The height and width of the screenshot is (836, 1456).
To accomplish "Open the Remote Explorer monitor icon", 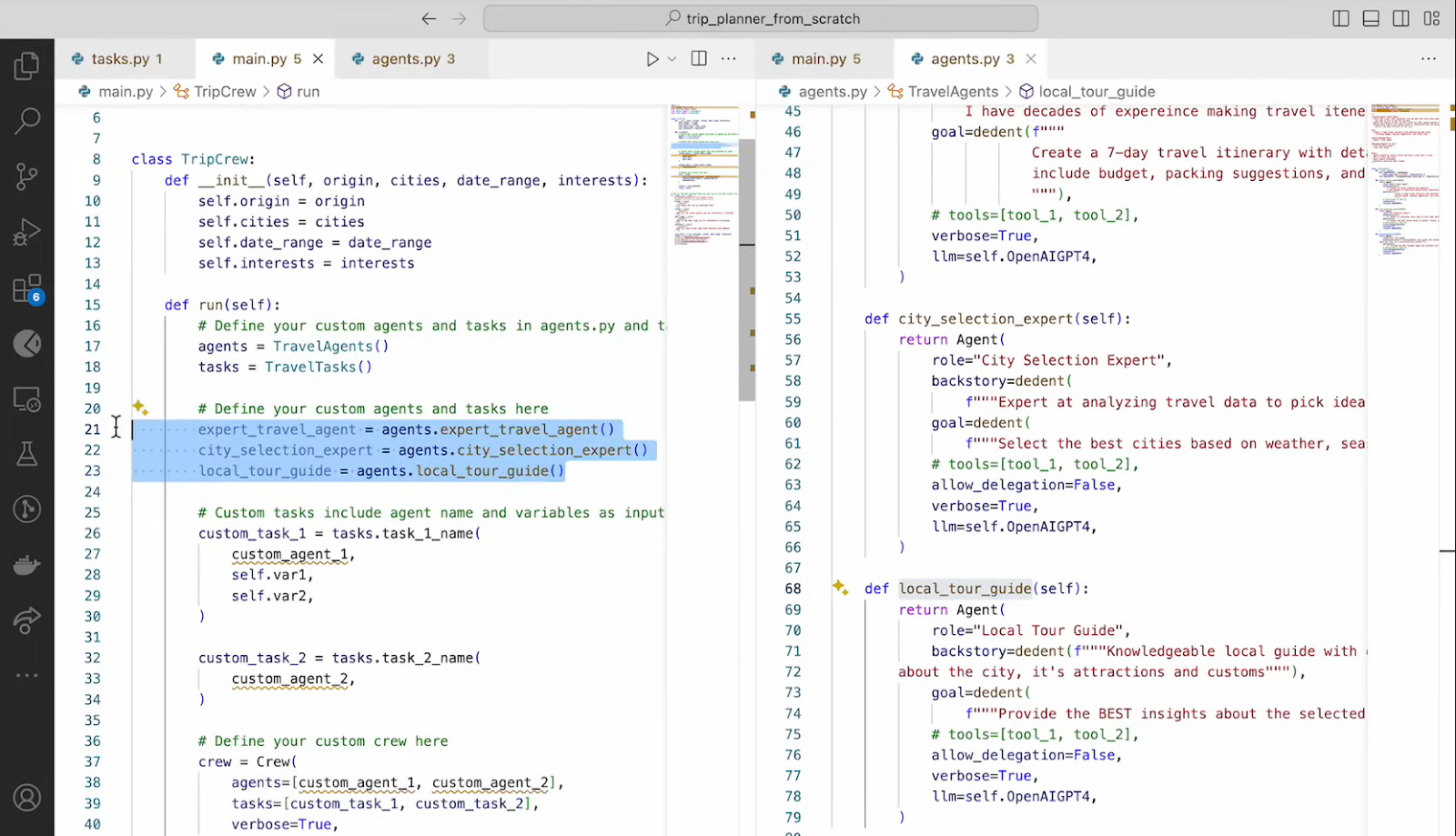I will pyautogui.click(x=27, y=398).
